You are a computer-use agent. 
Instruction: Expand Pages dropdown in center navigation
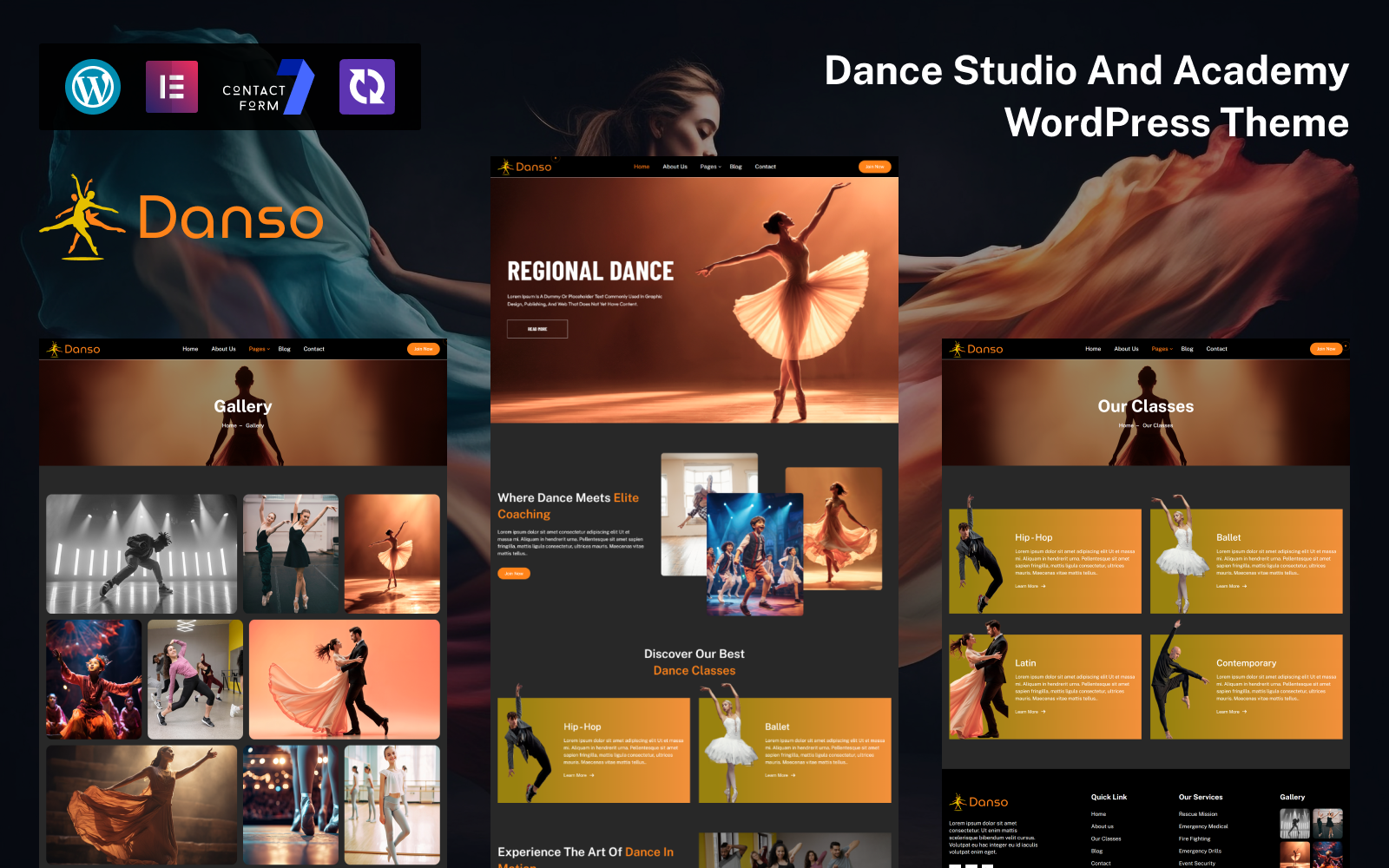point(710,167)
